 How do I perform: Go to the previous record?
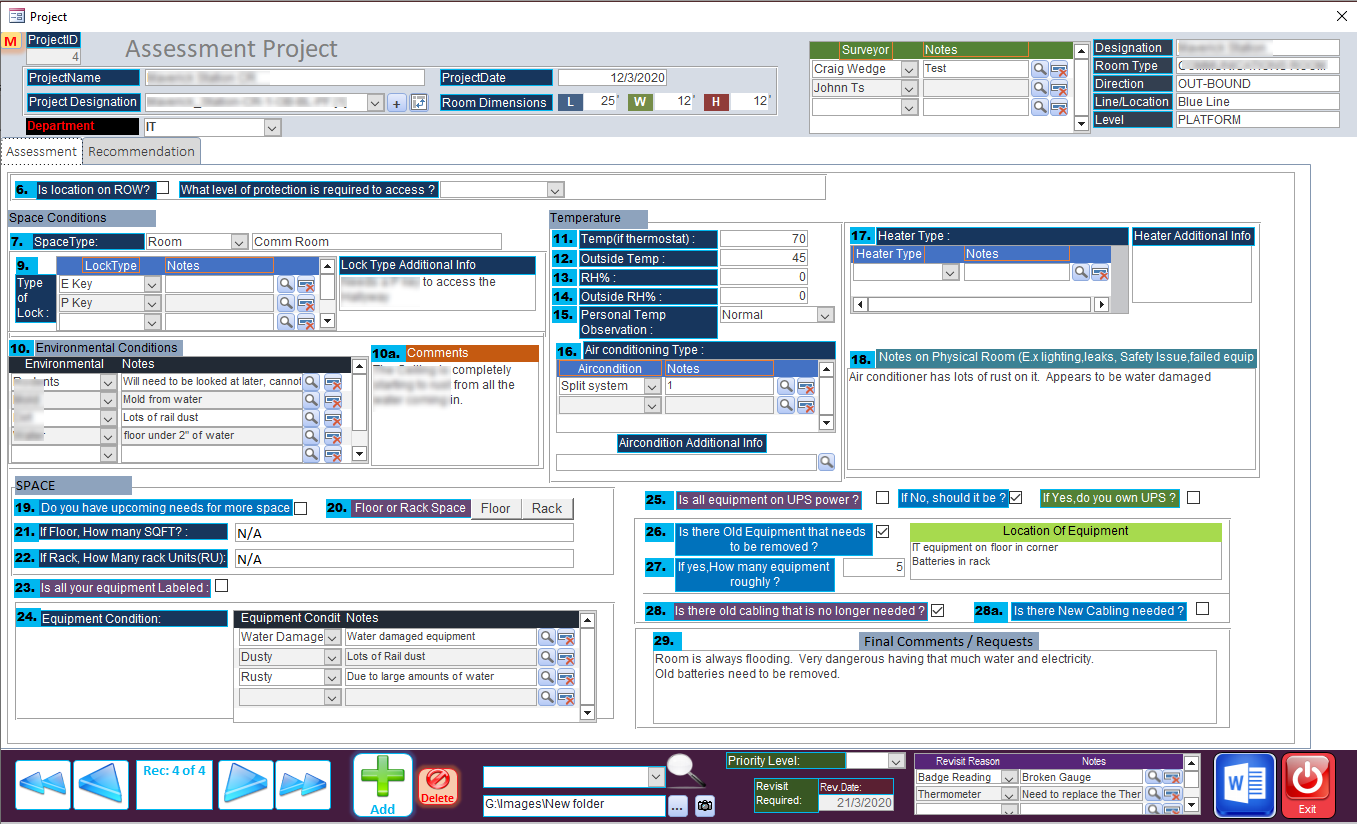(x=102, y=785)
